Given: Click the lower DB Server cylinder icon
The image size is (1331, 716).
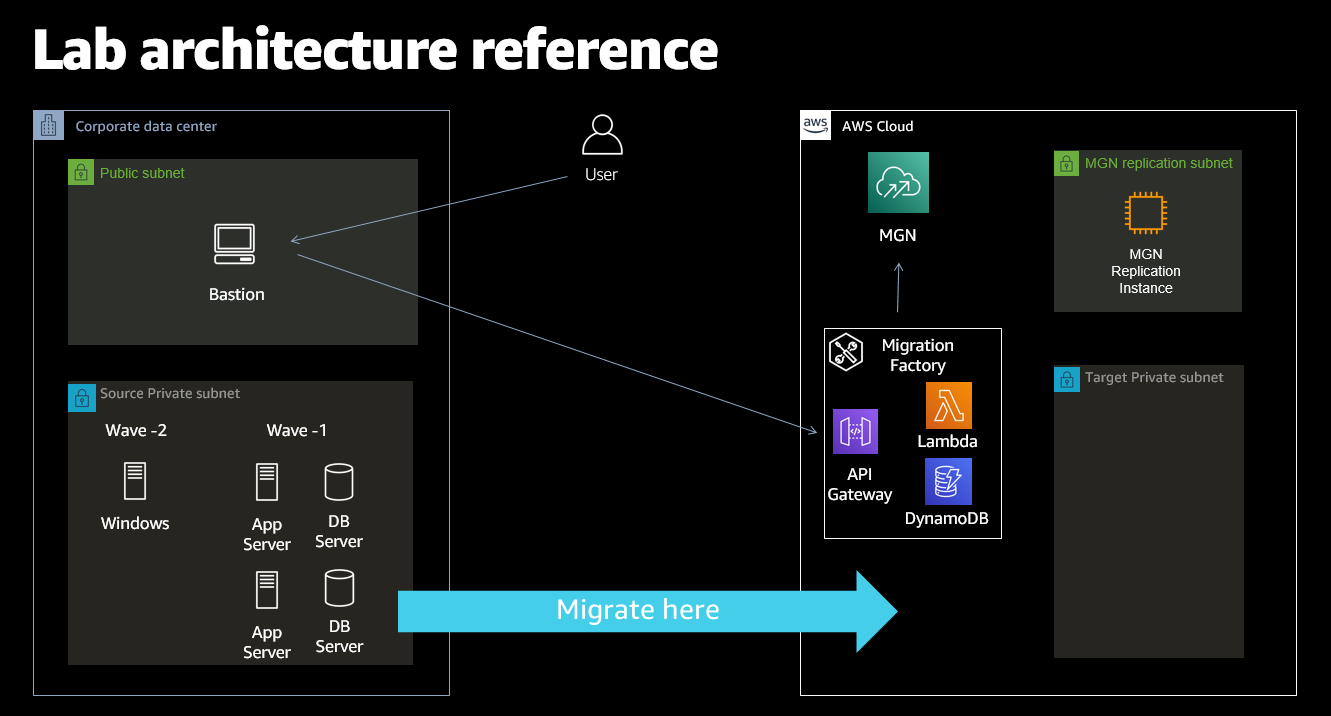Looking at the screenshot, I should coord(339,588).
